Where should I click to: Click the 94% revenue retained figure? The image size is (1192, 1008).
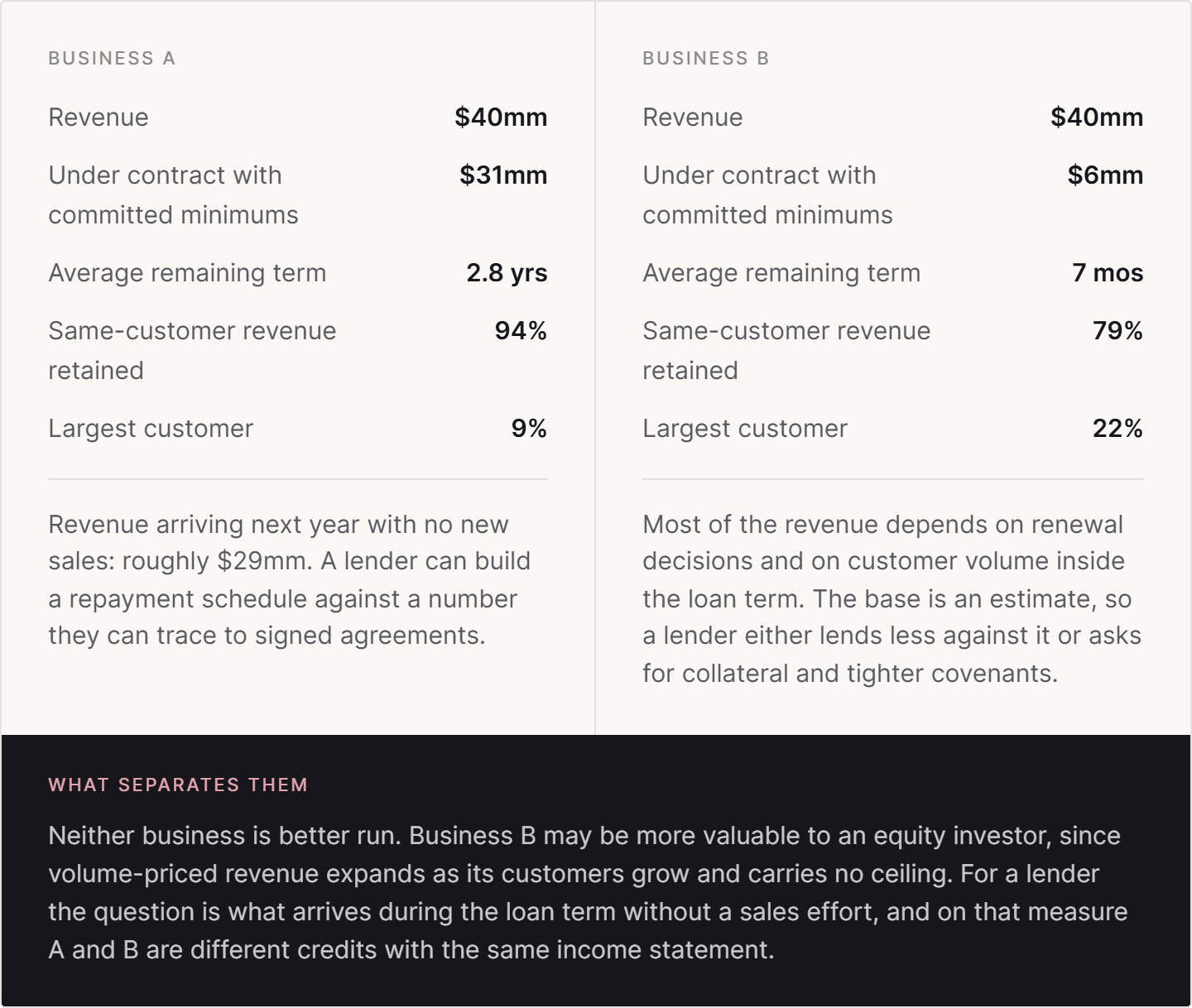[x=521, y=330]
